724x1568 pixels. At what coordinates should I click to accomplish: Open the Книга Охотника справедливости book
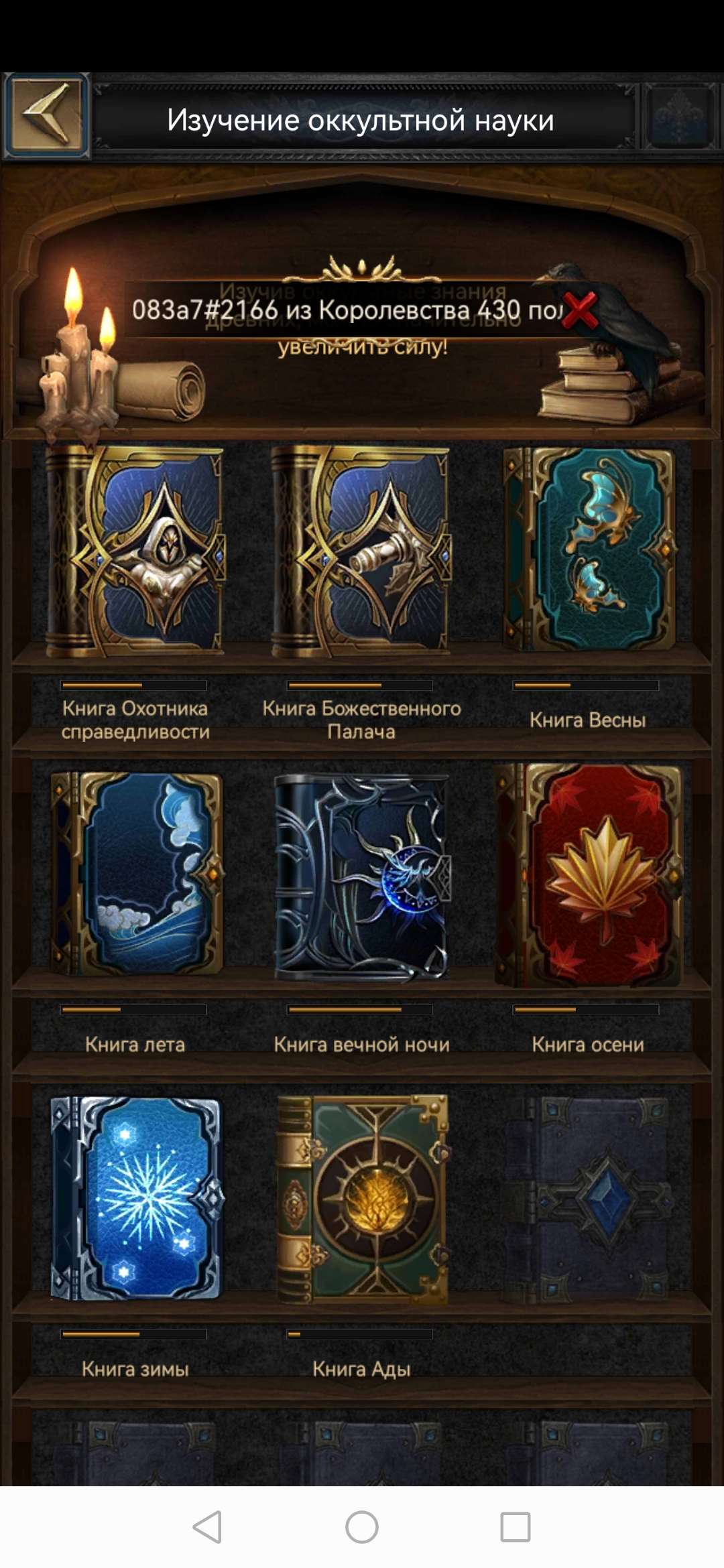tap(134, 551)
